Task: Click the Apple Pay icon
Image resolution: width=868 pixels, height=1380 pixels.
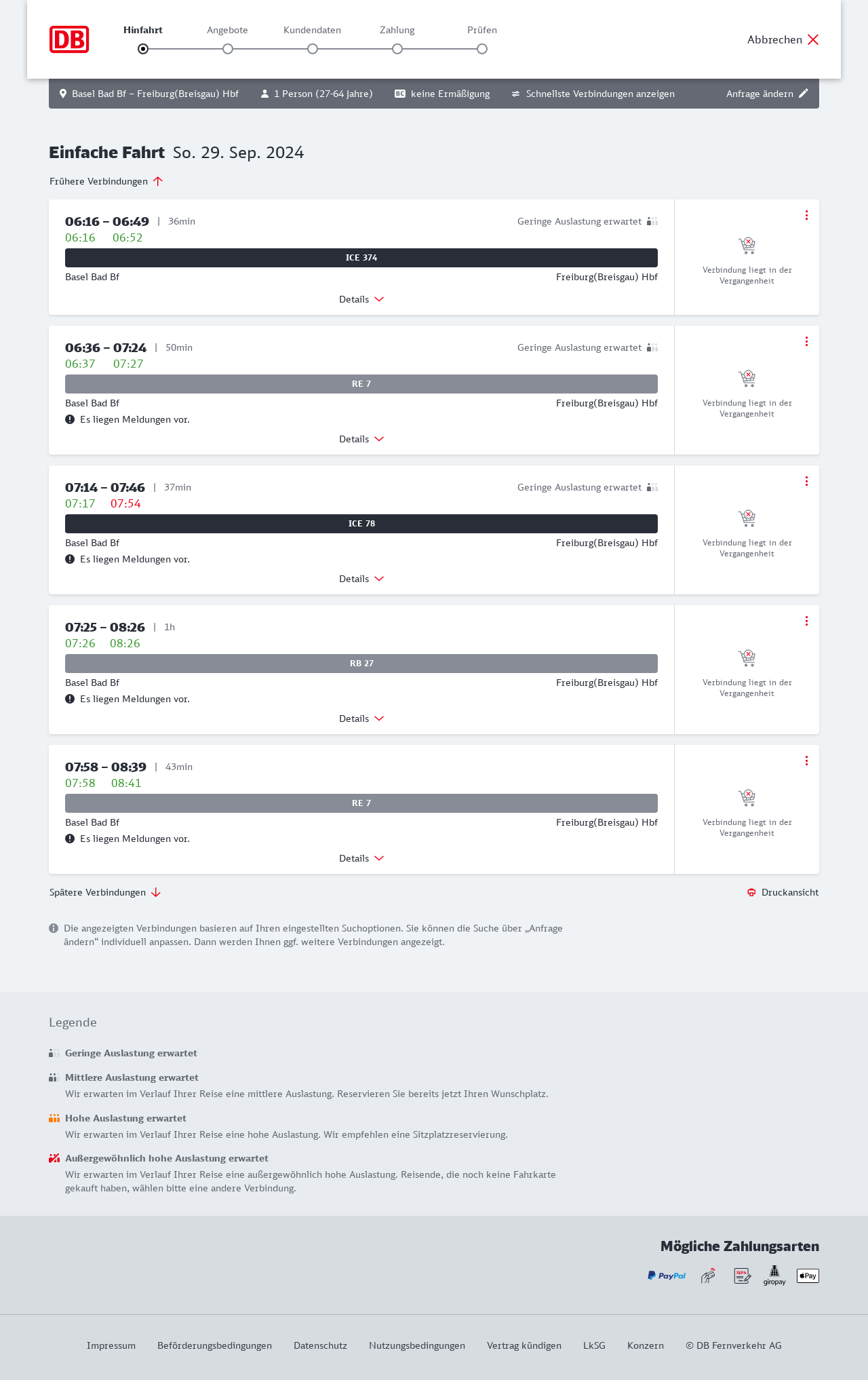Action: coord(808,1276)
